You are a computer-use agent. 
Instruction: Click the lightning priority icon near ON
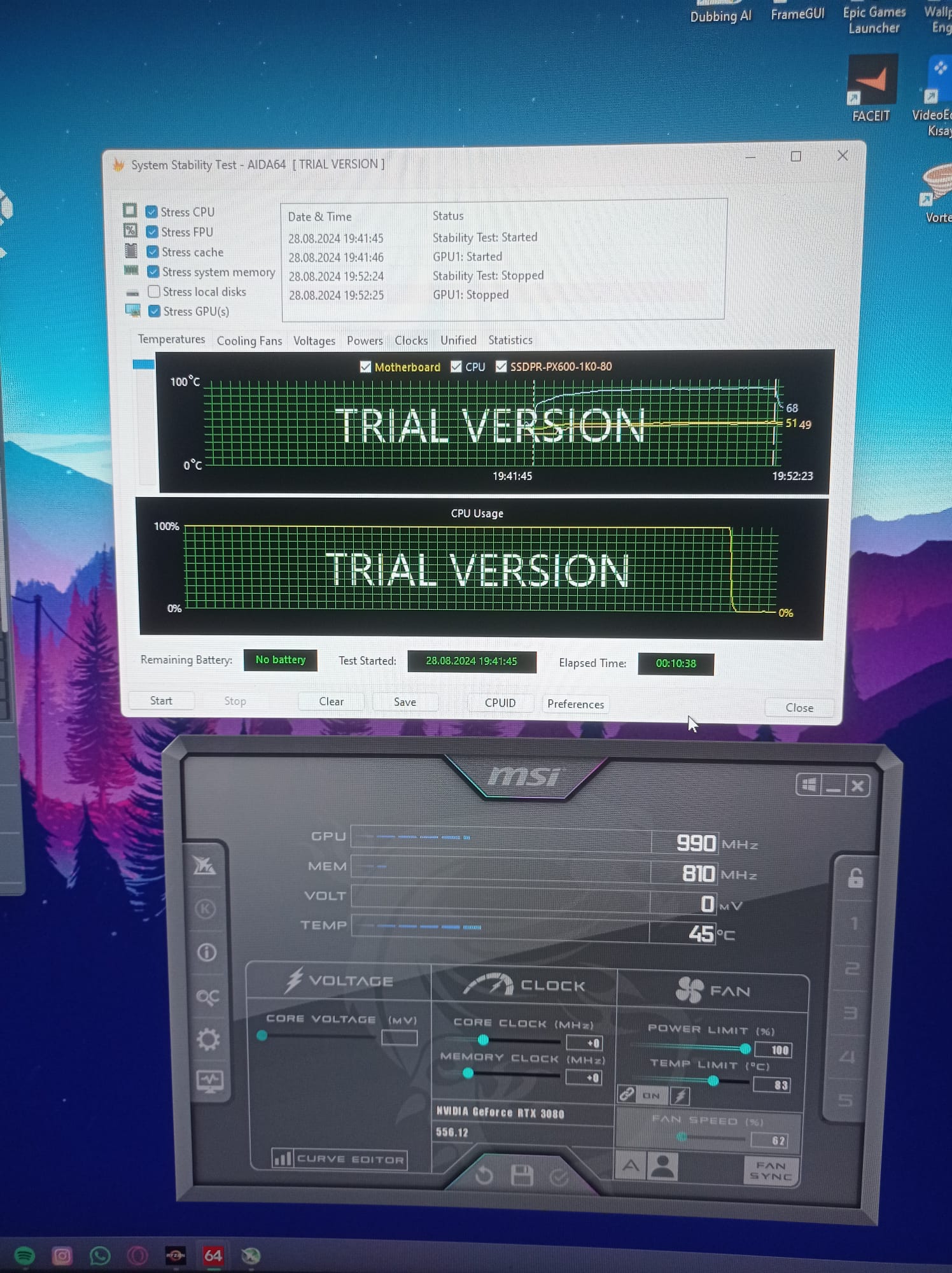click(x=680, y=1095)
